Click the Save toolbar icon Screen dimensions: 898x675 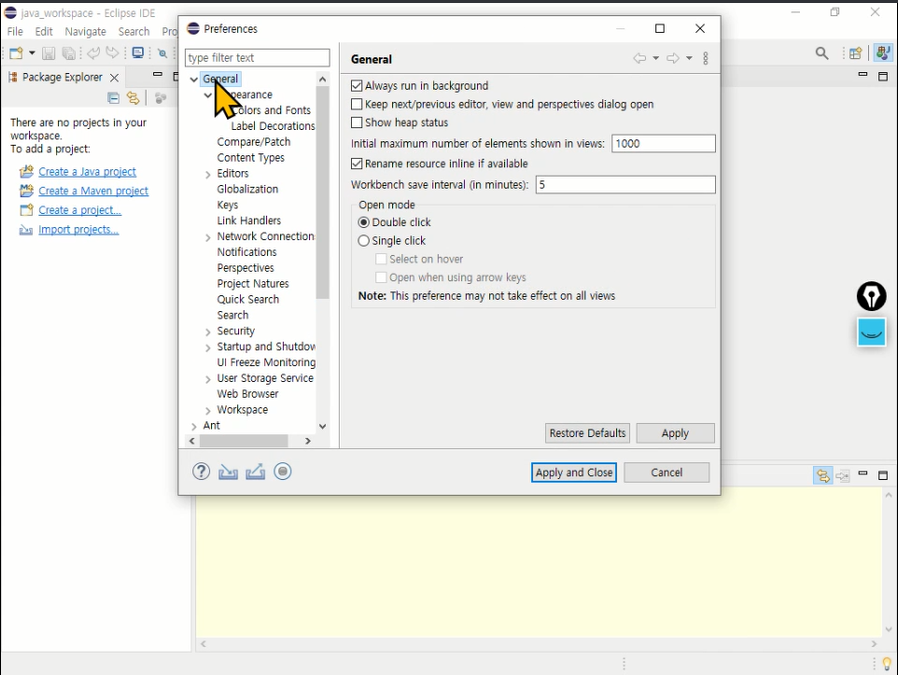point(49,53)
